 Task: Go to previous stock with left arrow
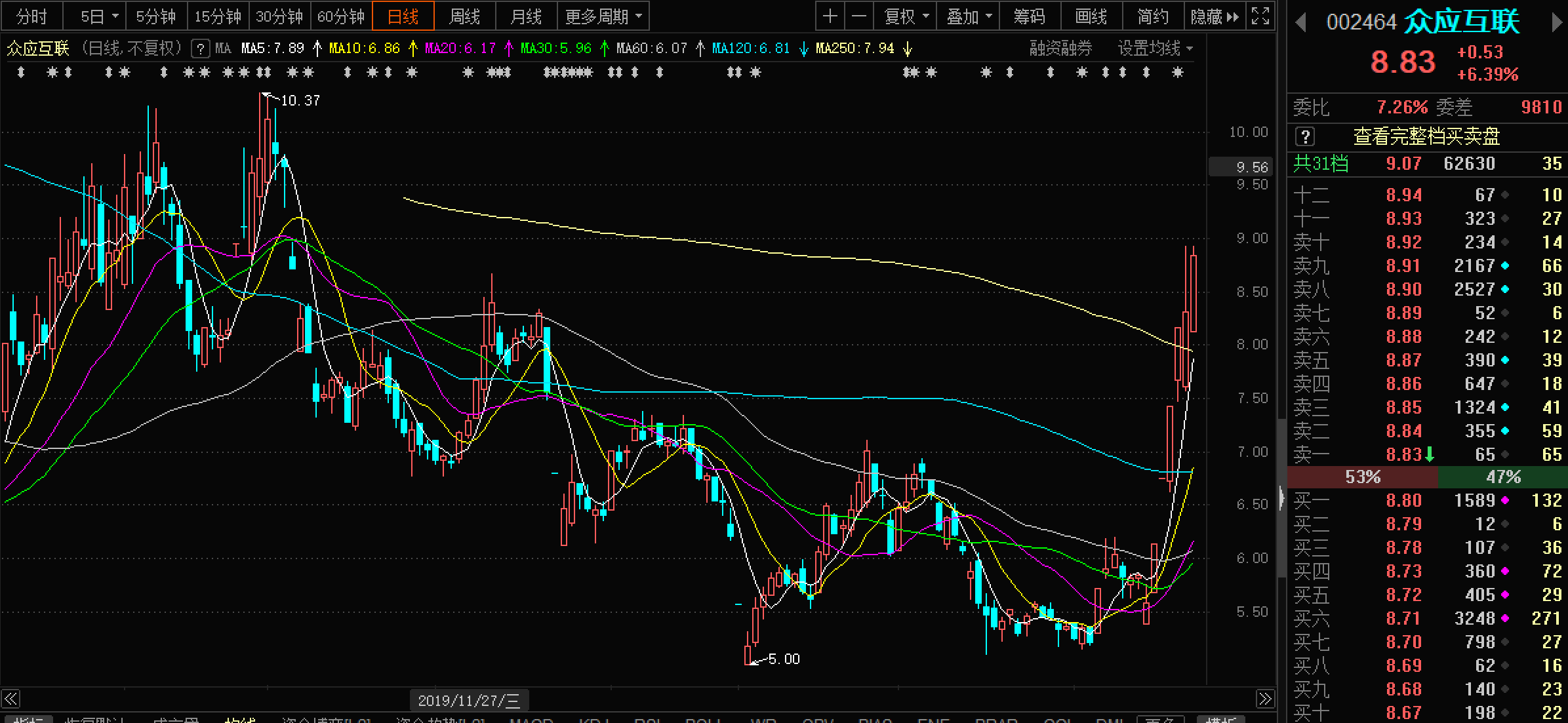tap(1301, 23)
